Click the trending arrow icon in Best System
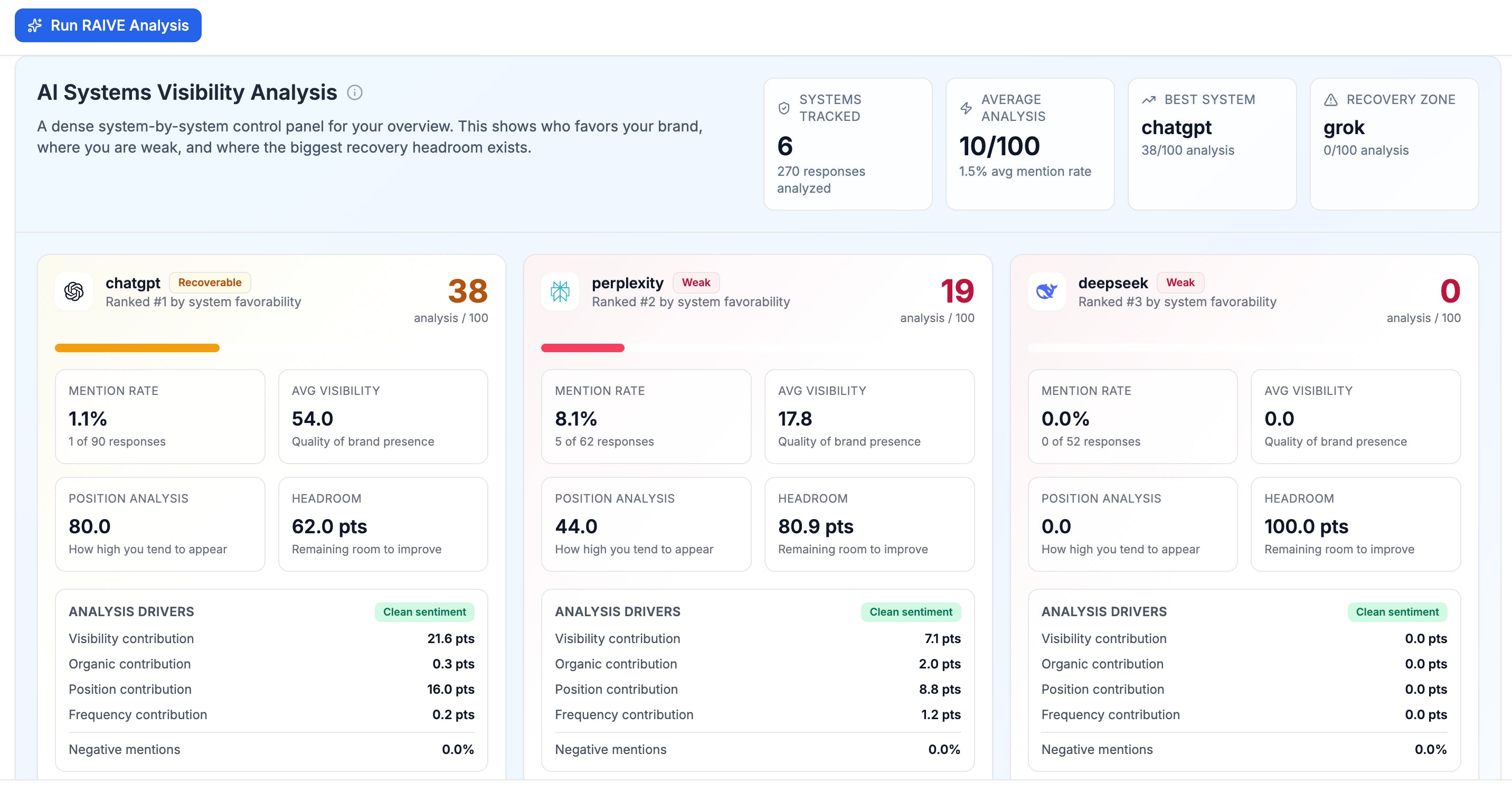This screenshot has height=792, width=1512. [x=1149, y=100]
